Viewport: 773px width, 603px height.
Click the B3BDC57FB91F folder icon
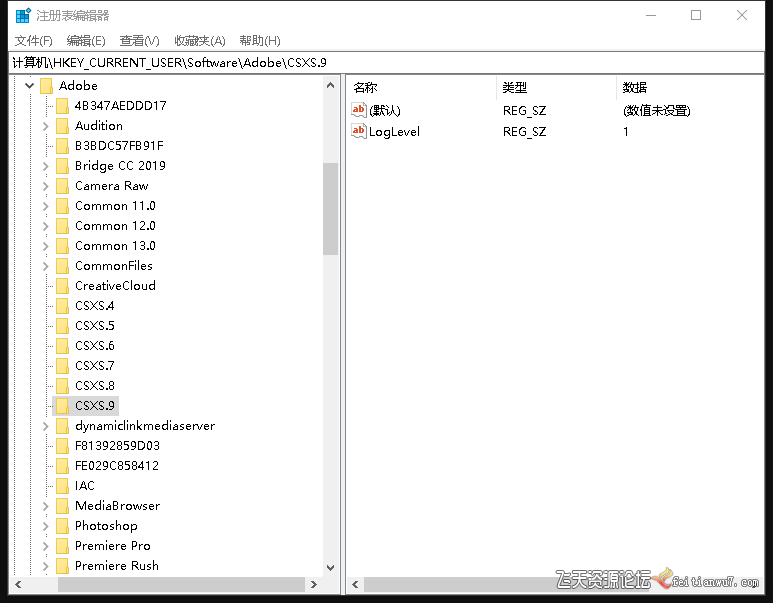(62, 146)
